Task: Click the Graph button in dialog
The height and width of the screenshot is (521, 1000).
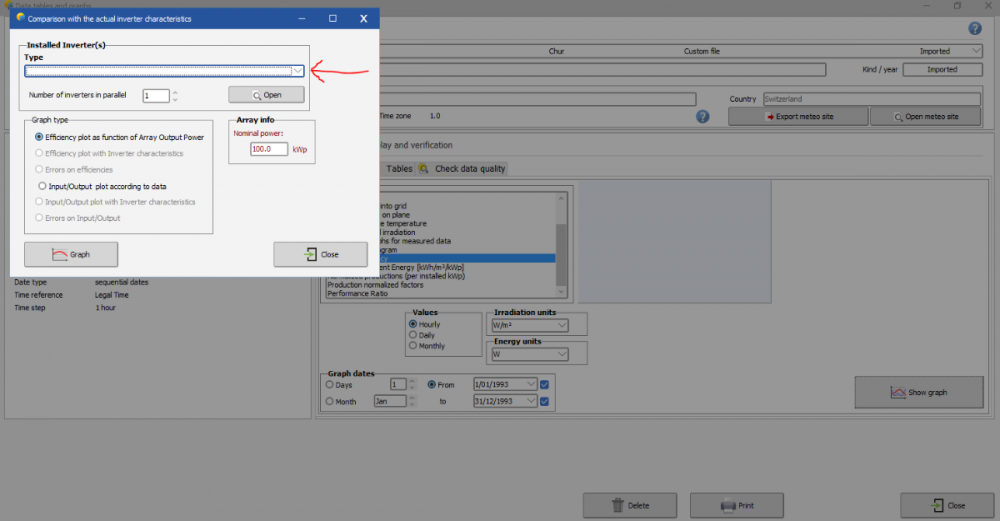Action: pos(71,254)
